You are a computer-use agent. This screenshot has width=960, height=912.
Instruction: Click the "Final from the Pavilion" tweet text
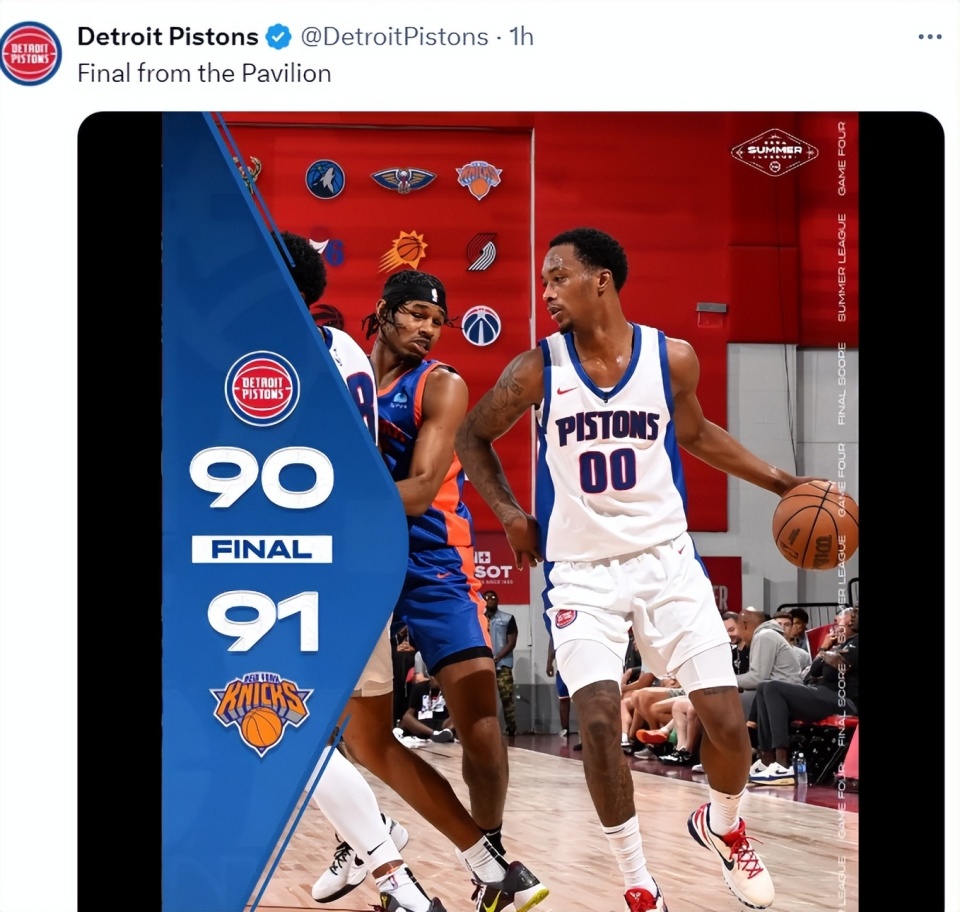[x=204, y=73]
